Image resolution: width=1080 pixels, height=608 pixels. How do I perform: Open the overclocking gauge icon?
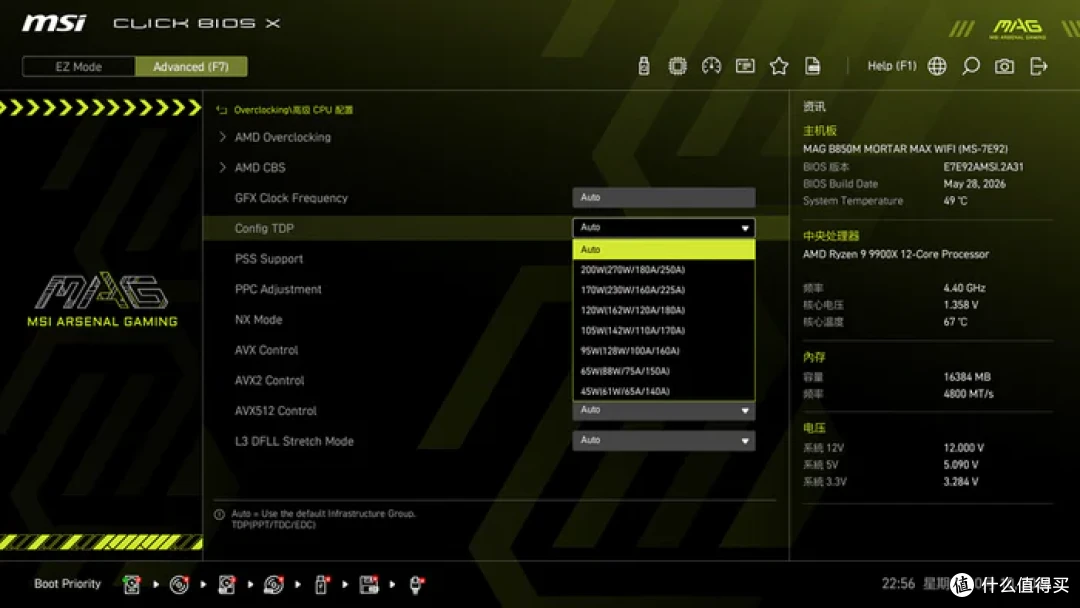711,66
